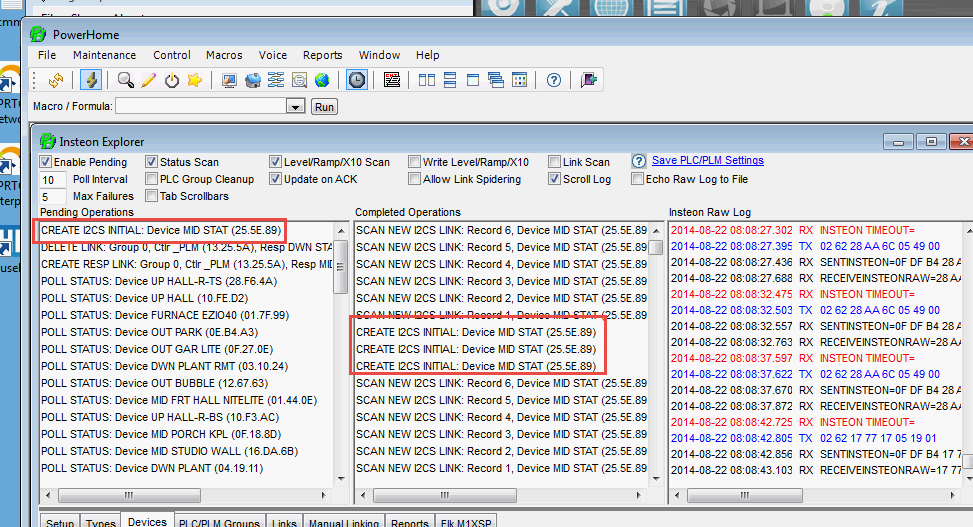Expand the Macro / Formula dropdown

(295, 107)
